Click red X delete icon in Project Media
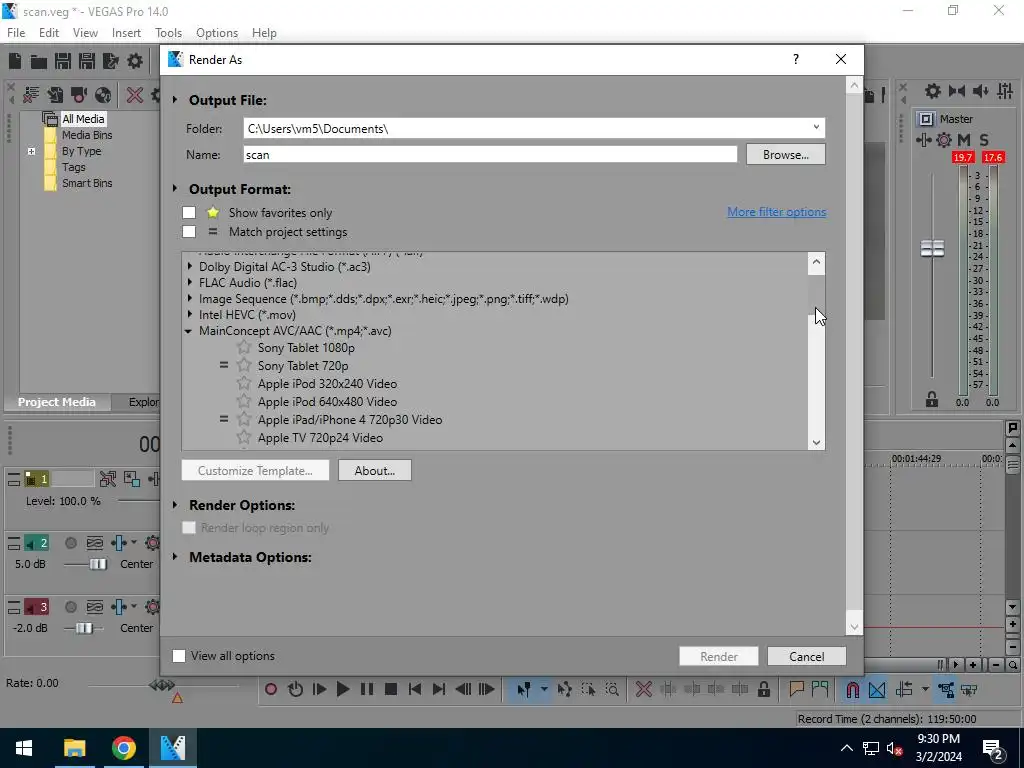 [x=135, y=95]
